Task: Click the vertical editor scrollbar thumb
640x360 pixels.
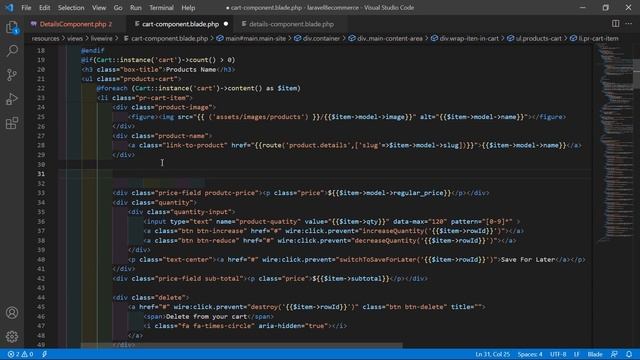Action: click(636, 73)
